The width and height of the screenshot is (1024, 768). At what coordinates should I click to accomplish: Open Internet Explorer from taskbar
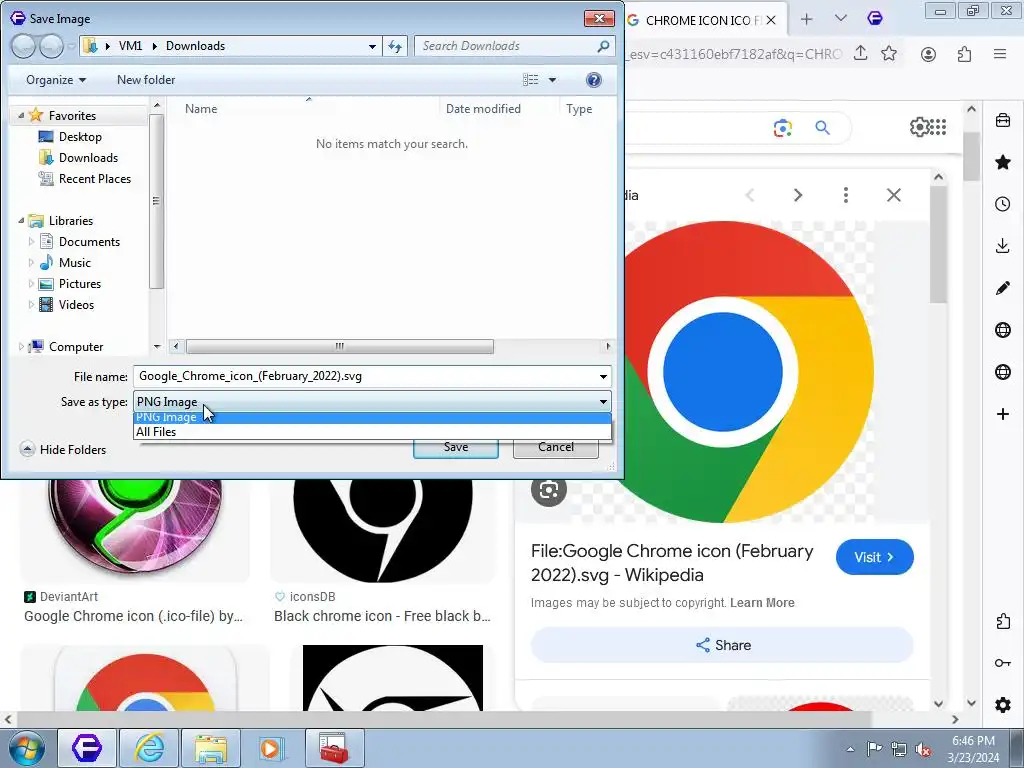(149, 748)
